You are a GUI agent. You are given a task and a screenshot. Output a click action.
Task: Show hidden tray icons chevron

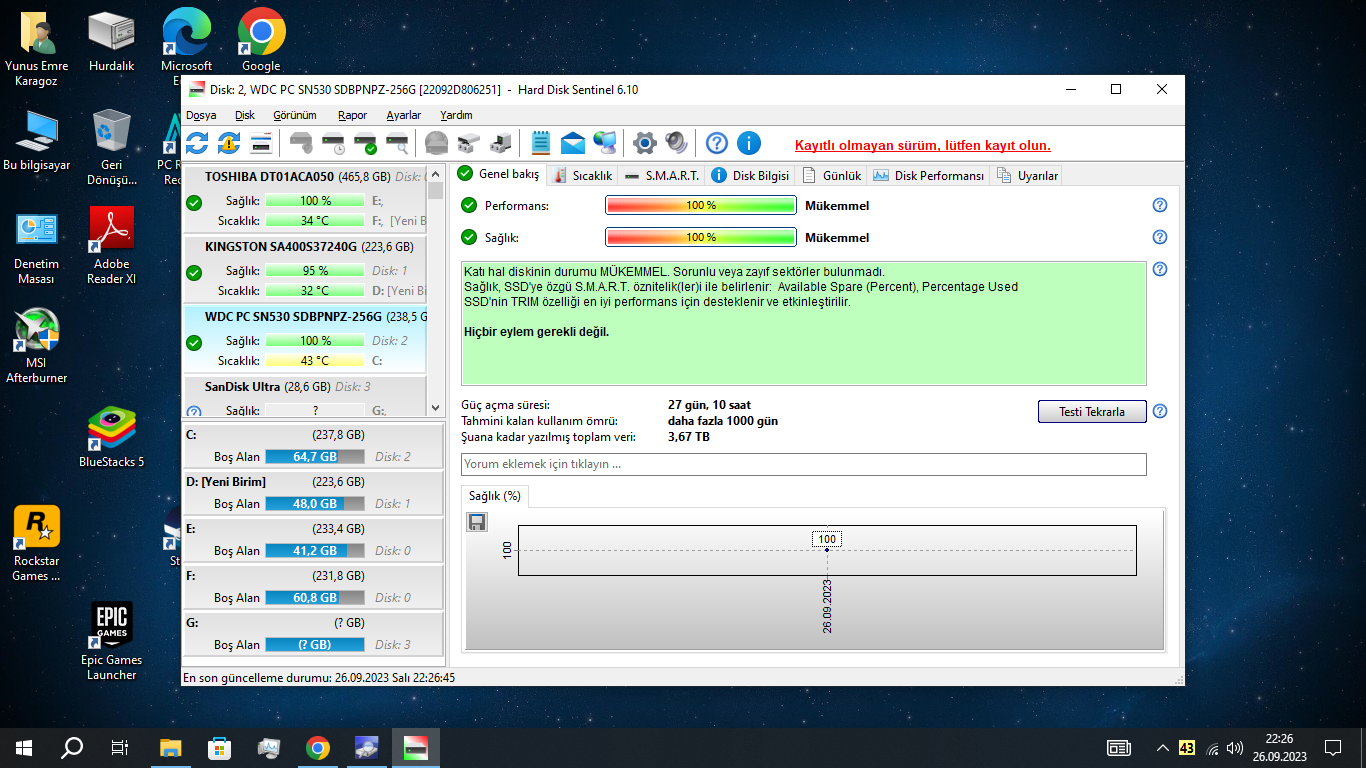click(1162, 747)
